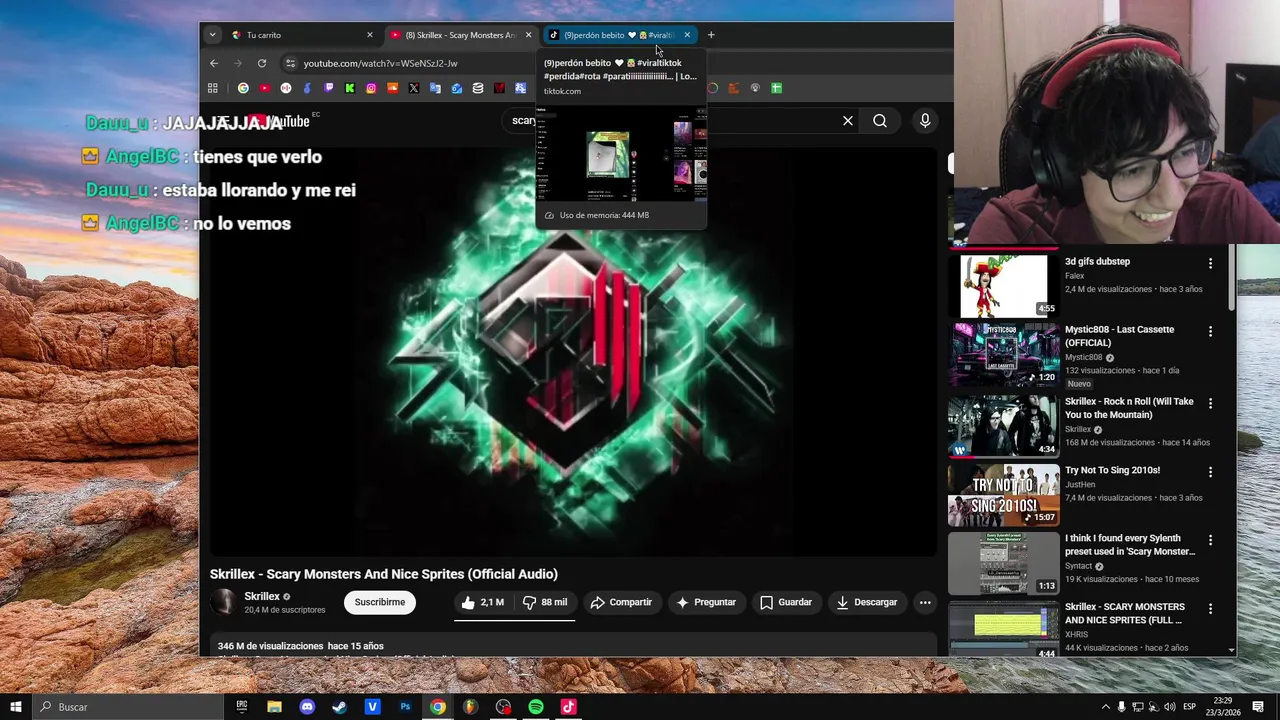
Task: Open options for 'Try Not To Sing 2010s!'
Action: (1210, 472)
